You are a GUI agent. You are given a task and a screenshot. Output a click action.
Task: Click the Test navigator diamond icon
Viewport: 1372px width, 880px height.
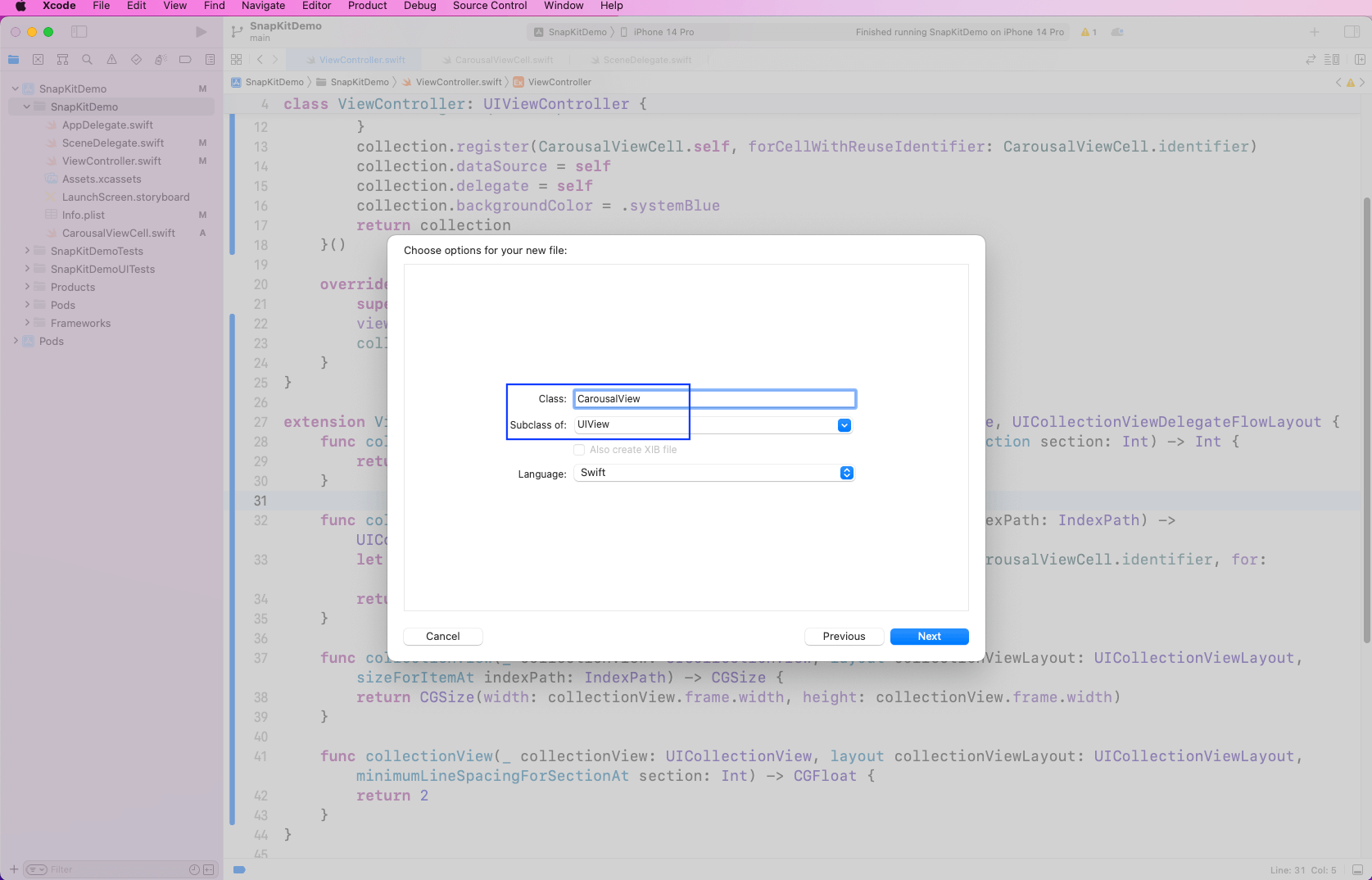[x=136, y=60]
